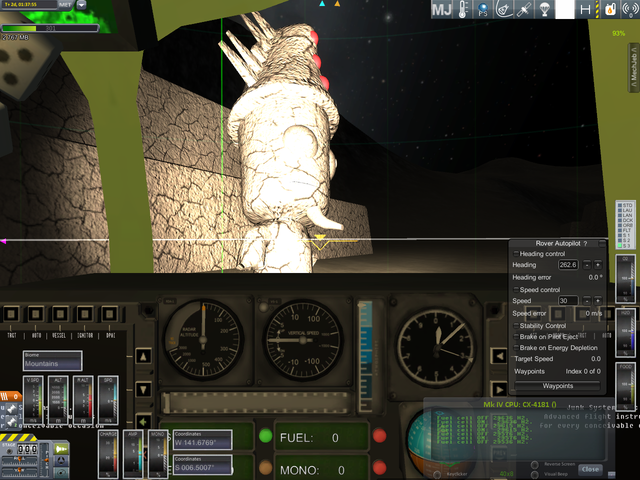This screenshot has height=480, width=640.
Task: Toggle Stability Control checkbox
Action: (516, 326)
